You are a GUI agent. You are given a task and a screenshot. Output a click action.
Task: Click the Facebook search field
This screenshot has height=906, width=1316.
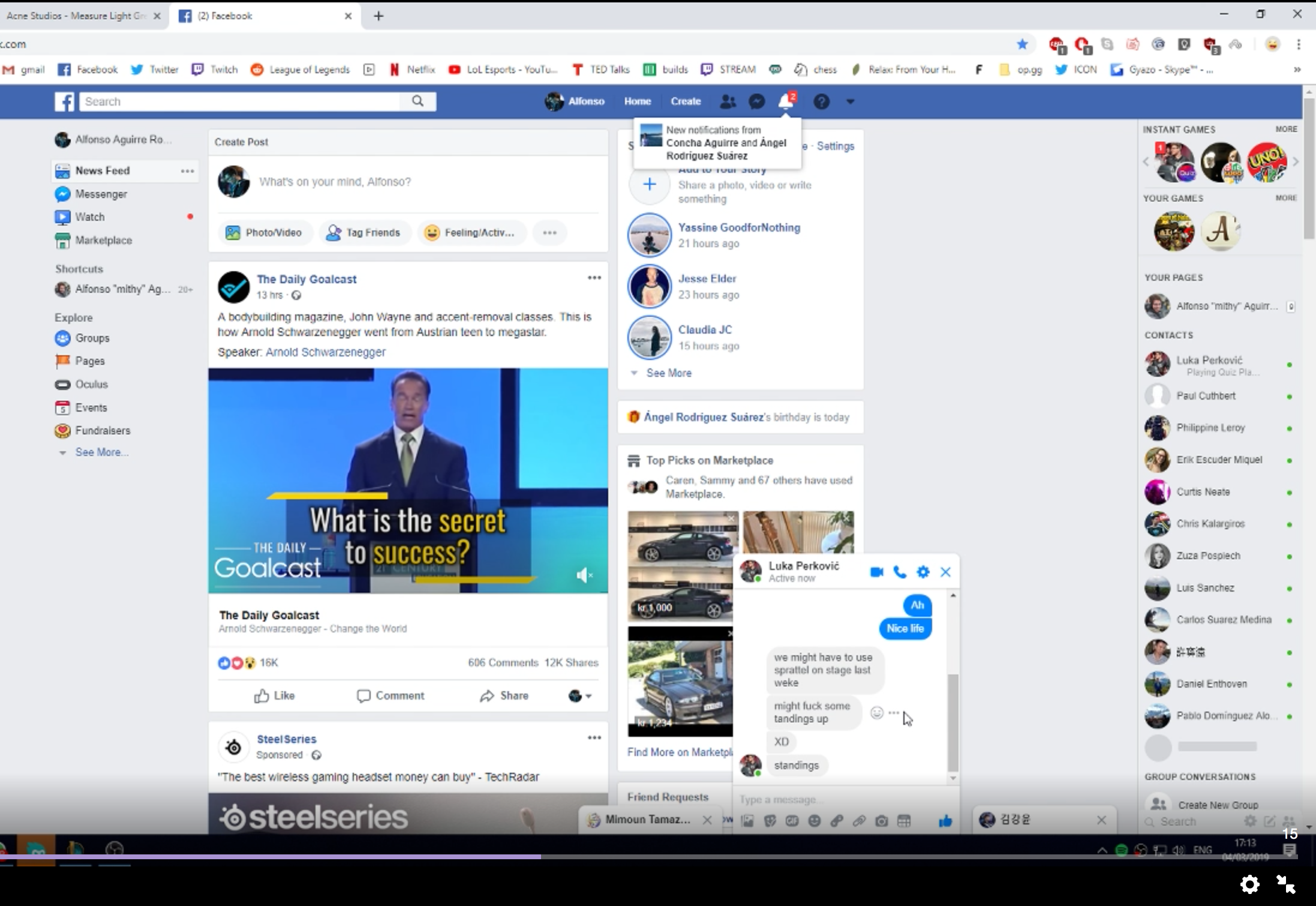pos(240,101)
